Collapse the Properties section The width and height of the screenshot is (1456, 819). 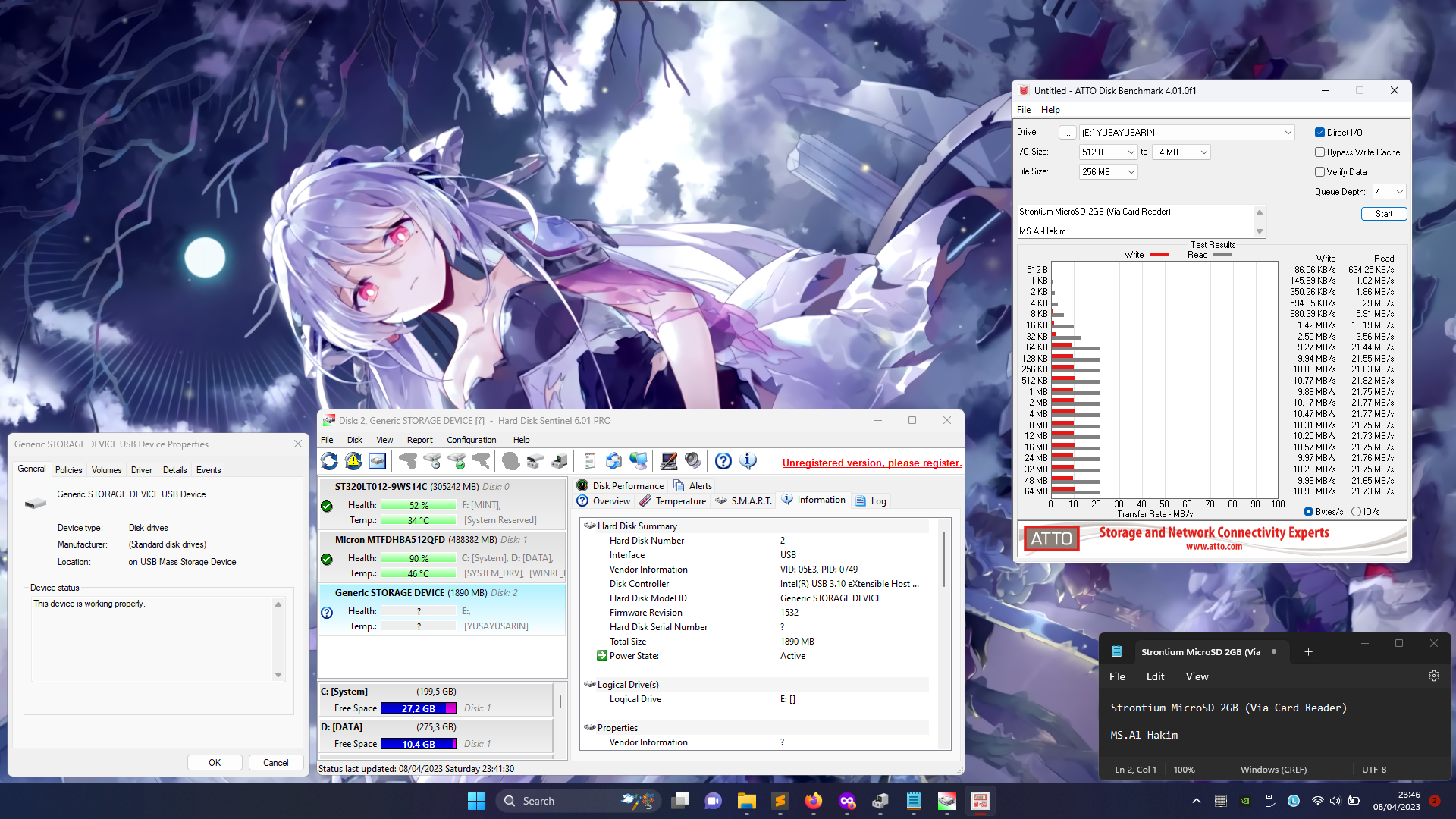589,728
